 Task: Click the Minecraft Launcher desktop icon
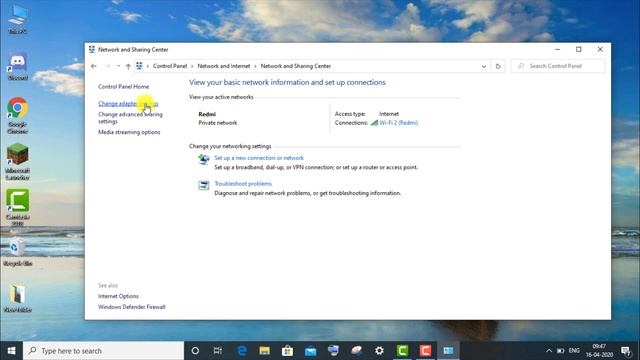18,162
